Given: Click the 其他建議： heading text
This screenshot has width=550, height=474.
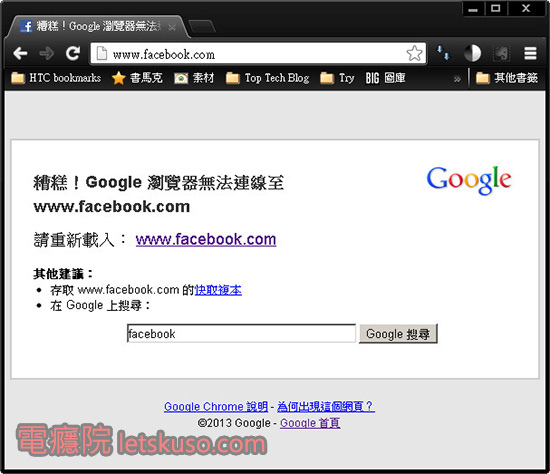Looking at the screenshot, I should coord(63,274).
